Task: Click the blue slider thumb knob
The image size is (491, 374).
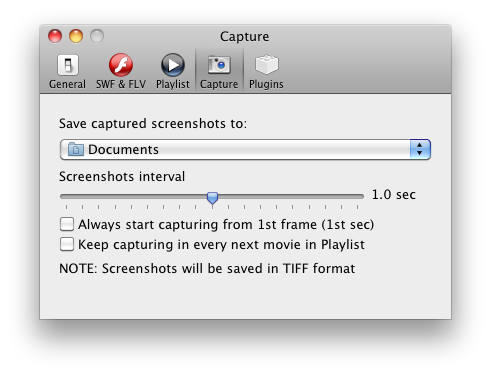Action: [212, 198]
